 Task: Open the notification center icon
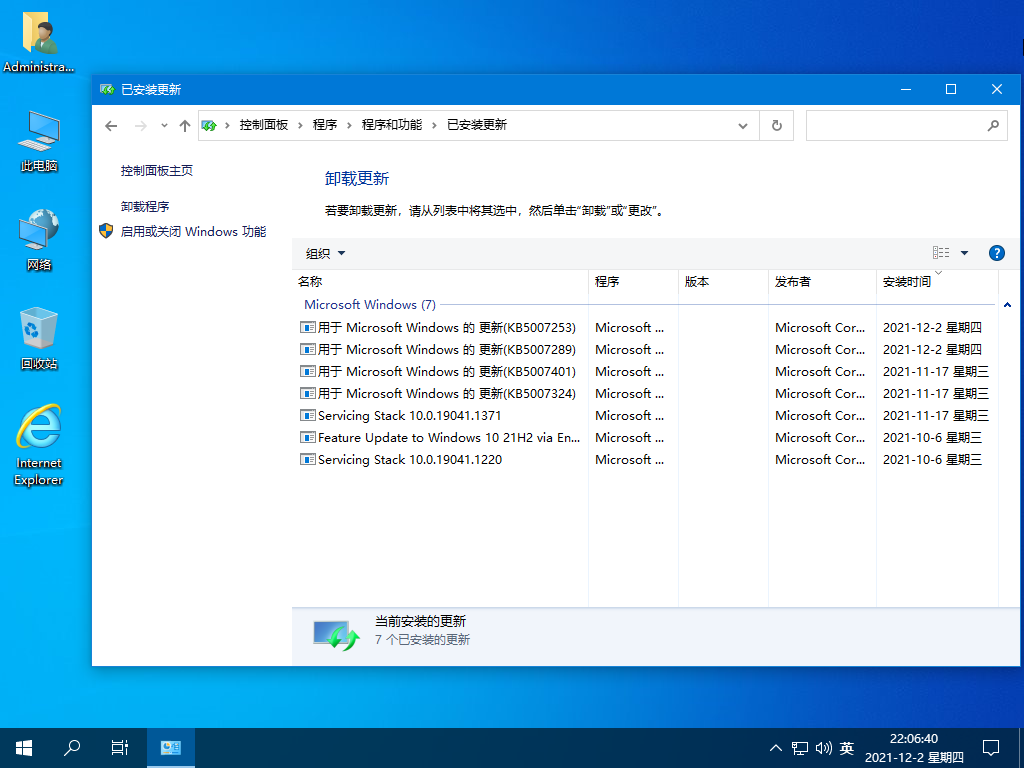tap(991, 748)
